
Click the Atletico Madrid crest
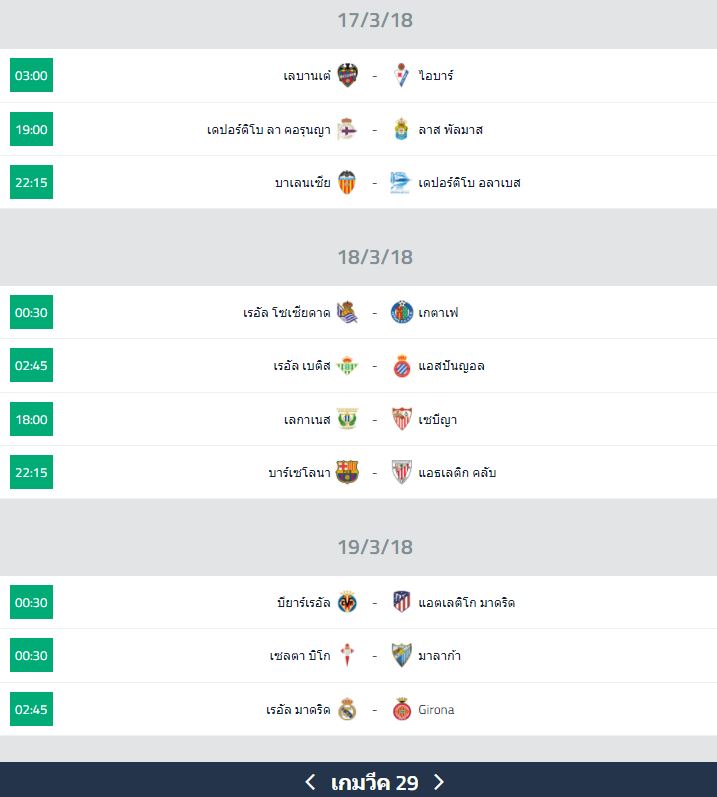coord(401,602)
